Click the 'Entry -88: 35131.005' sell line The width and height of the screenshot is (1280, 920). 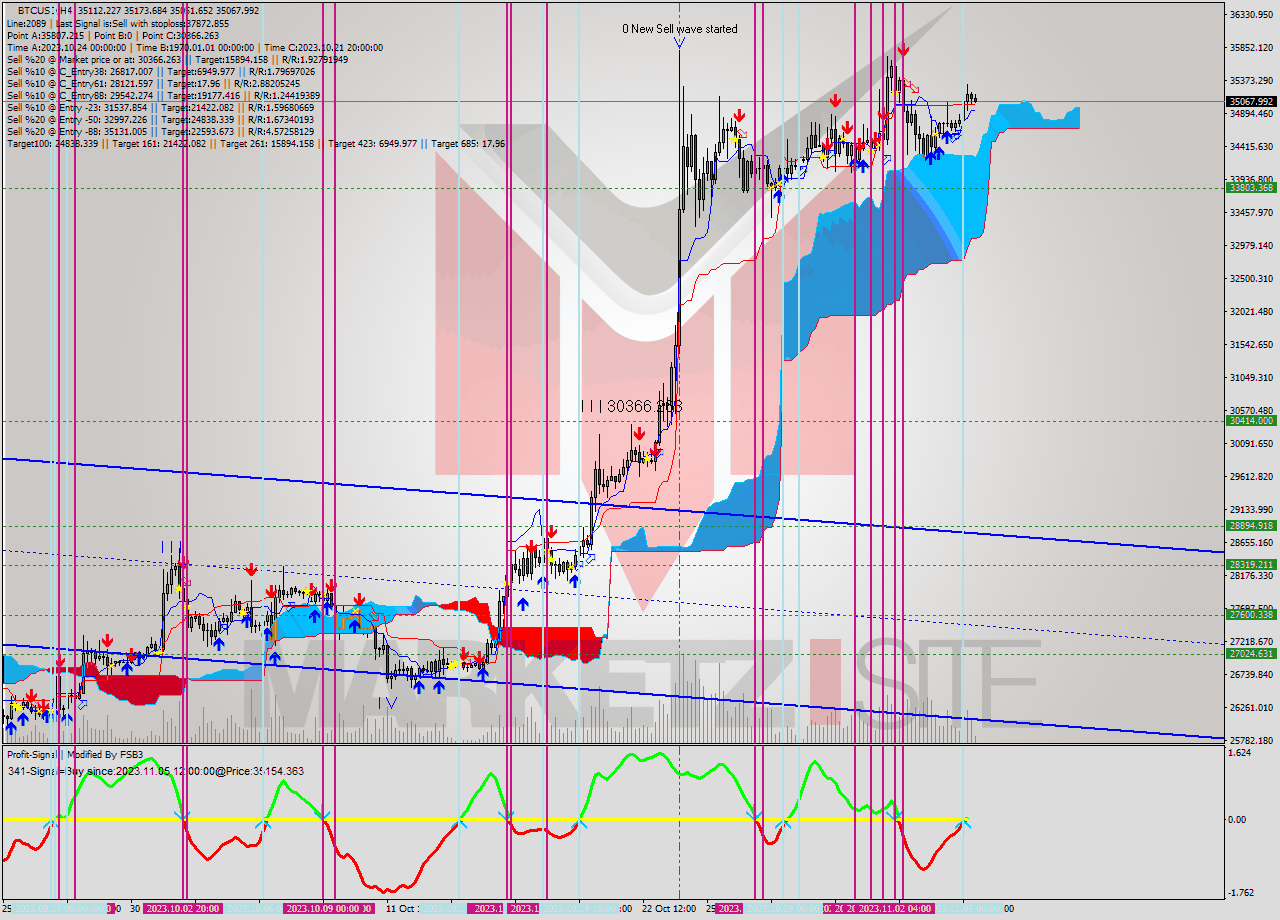163,132
